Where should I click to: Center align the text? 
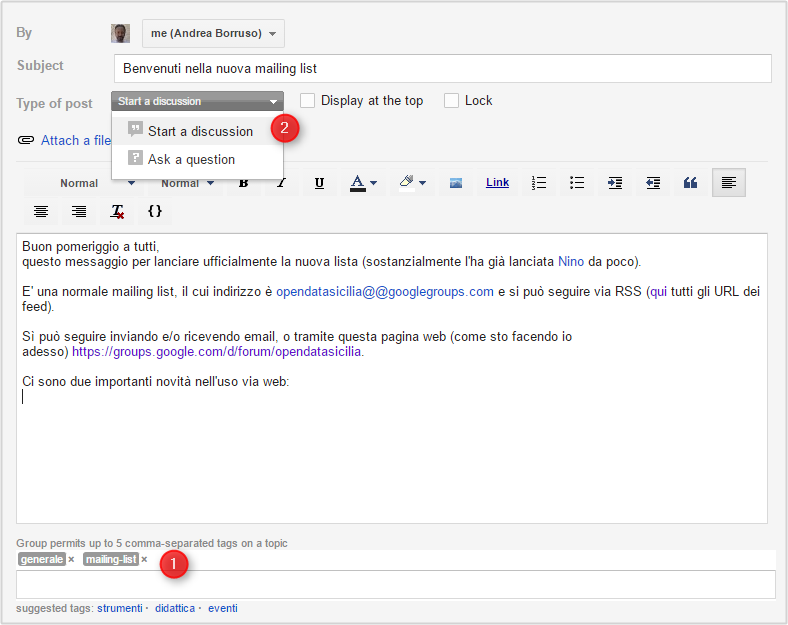coord(41,211)
